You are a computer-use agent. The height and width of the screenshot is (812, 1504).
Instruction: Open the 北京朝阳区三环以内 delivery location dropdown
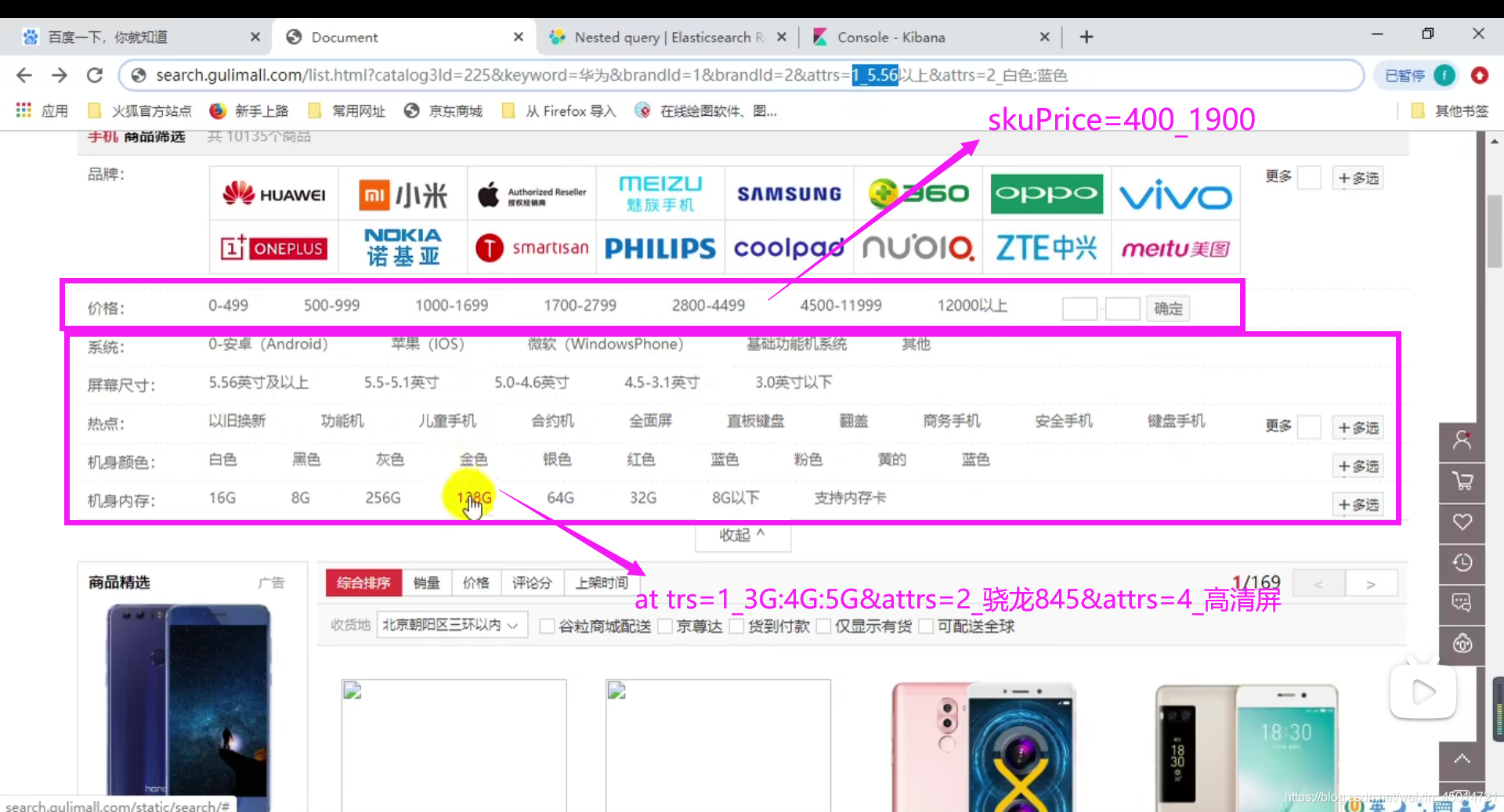[x=451, y=626]
